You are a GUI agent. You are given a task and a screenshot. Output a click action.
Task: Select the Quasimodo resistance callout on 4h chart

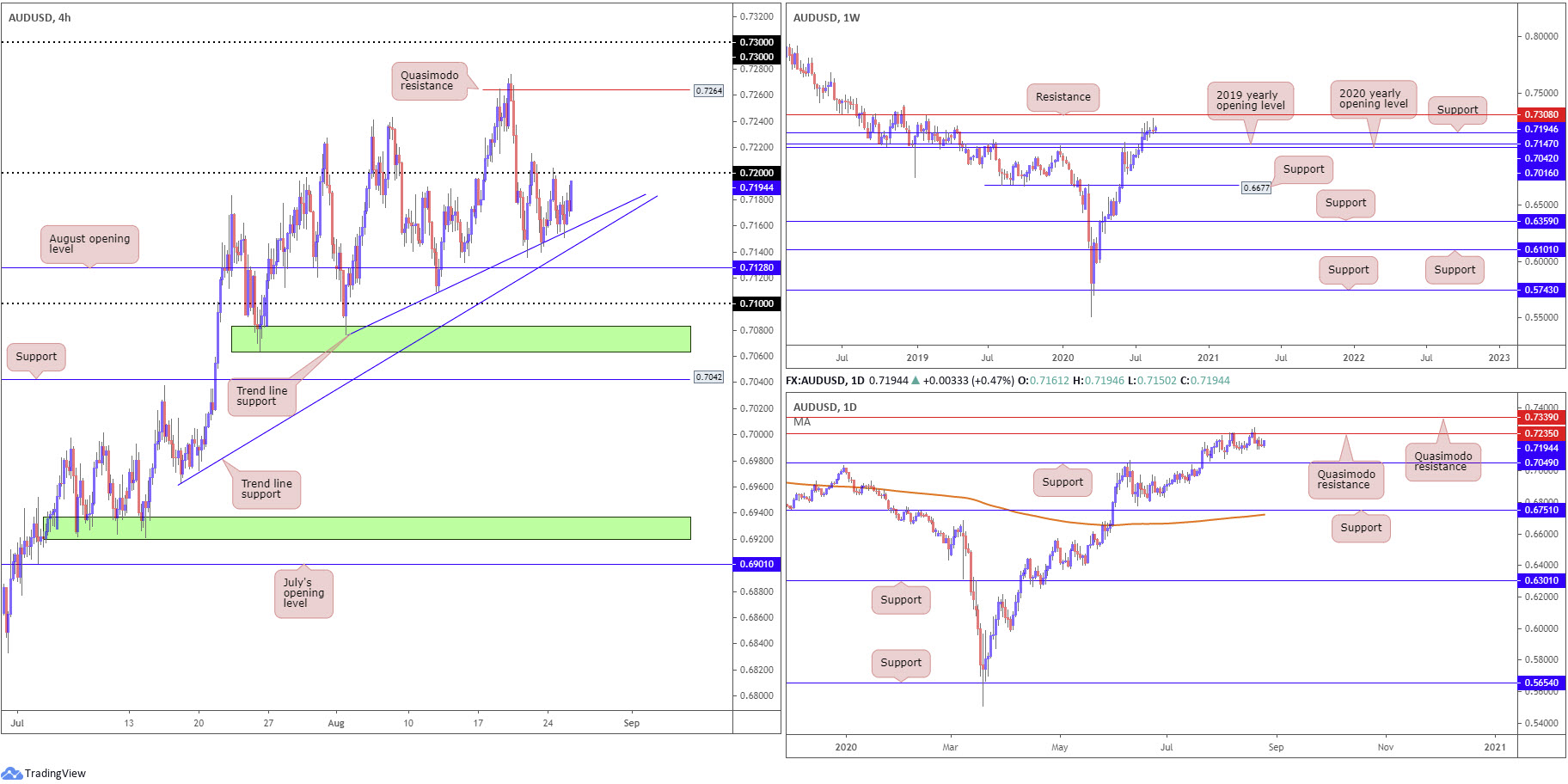430,81
